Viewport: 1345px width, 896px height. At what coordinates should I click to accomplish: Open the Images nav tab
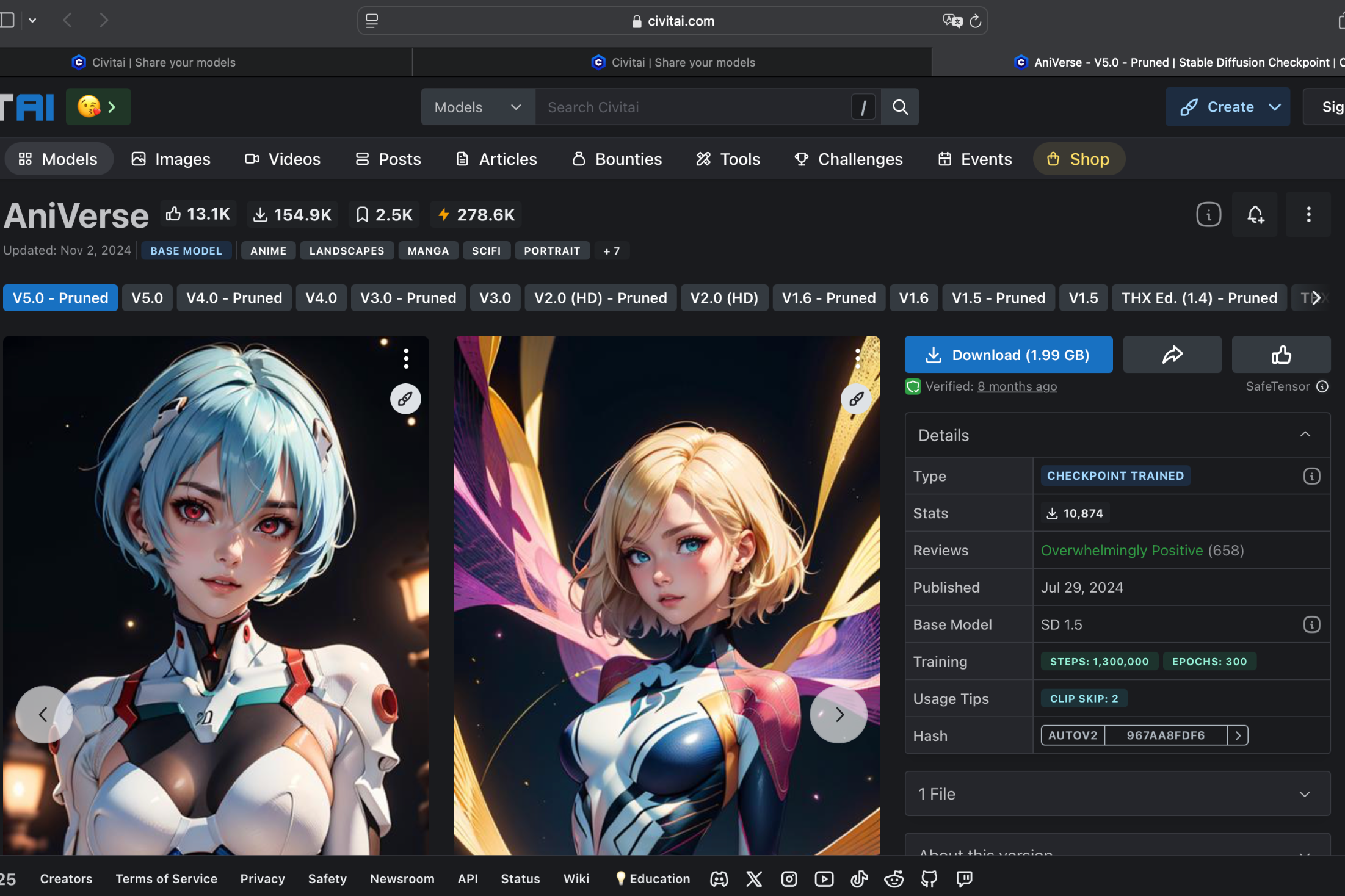pyautogui.click(x=171, y=159)
